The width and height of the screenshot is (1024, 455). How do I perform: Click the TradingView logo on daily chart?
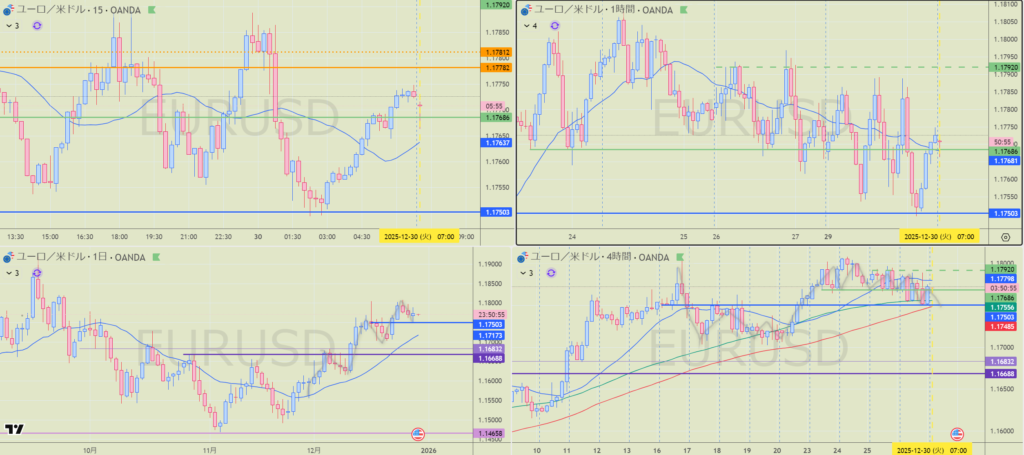(14, 430)
